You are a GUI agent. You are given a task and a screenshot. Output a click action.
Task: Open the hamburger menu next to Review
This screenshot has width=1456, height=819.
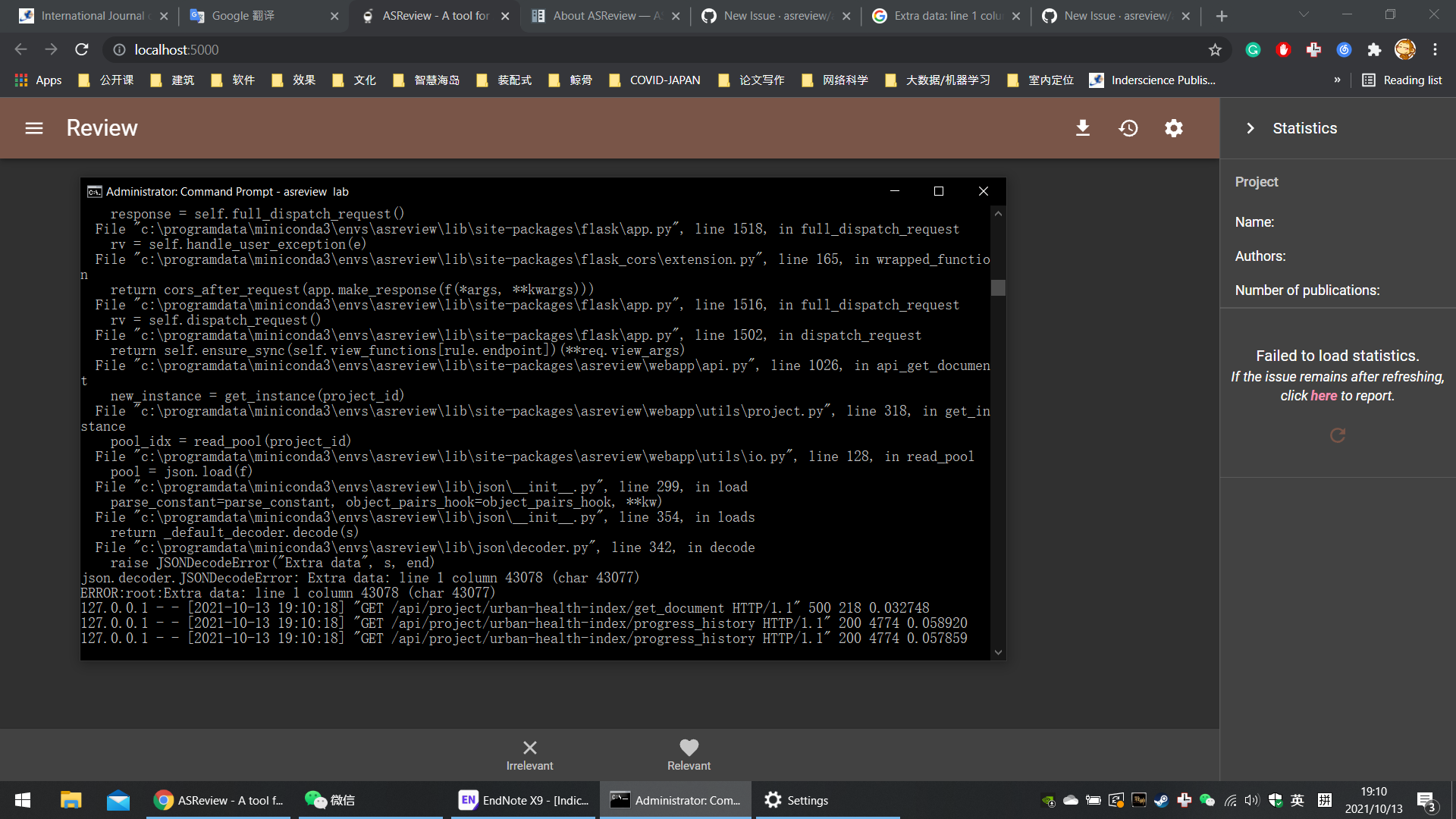(33, 127)
